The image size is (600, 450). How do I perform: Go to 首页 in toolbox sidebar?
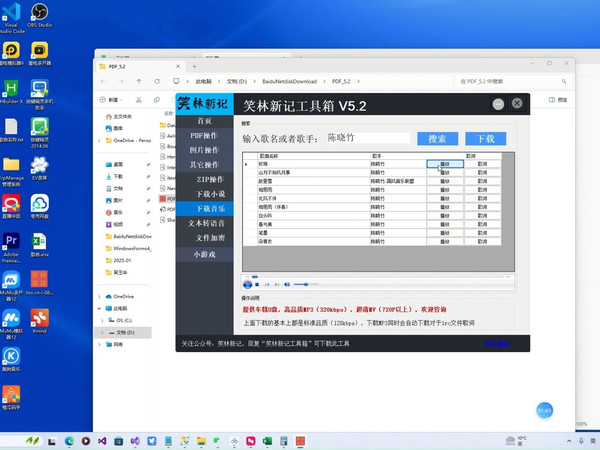coord(204,121)
